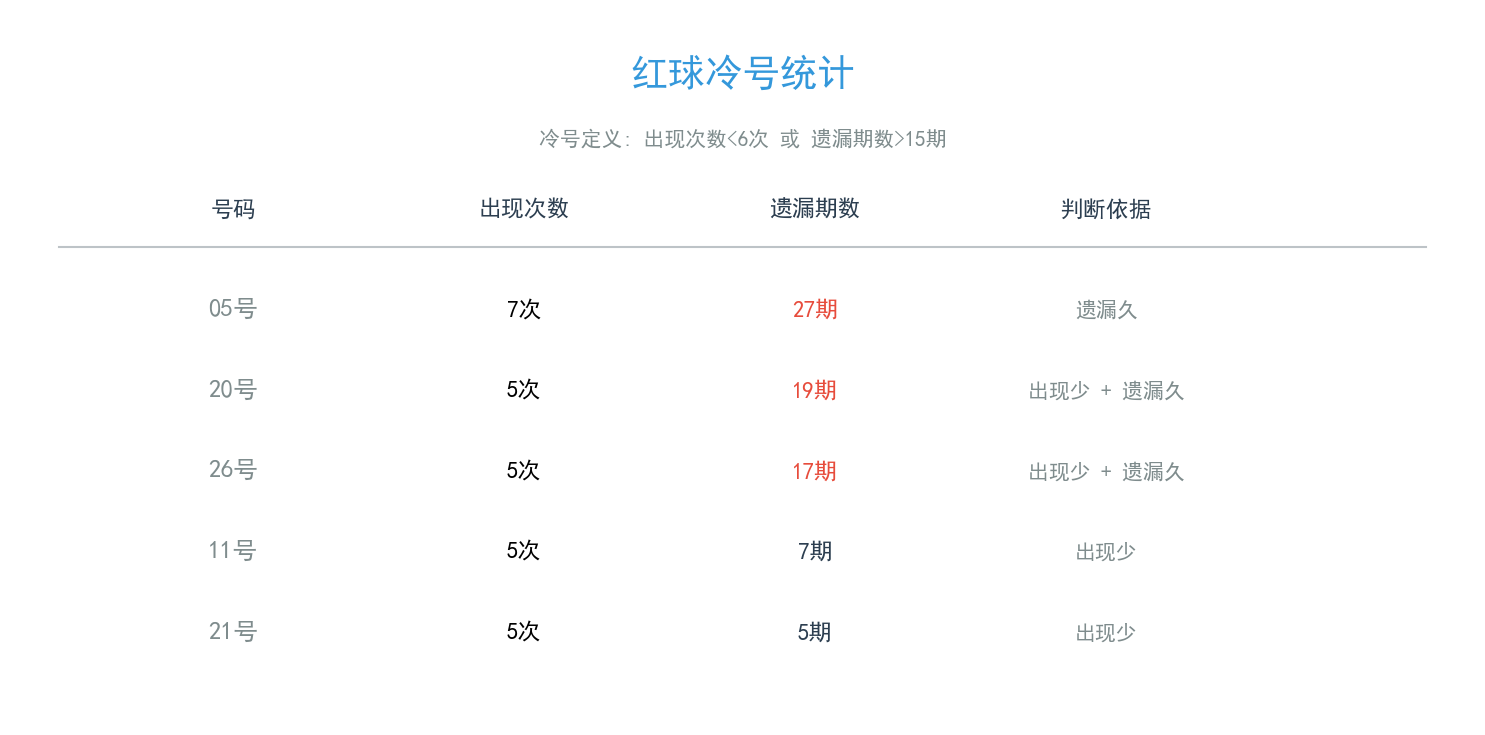Screen dimensions: 1485x735
Task: Select the 21号 number cell
Action: click(x=233, y=632)
